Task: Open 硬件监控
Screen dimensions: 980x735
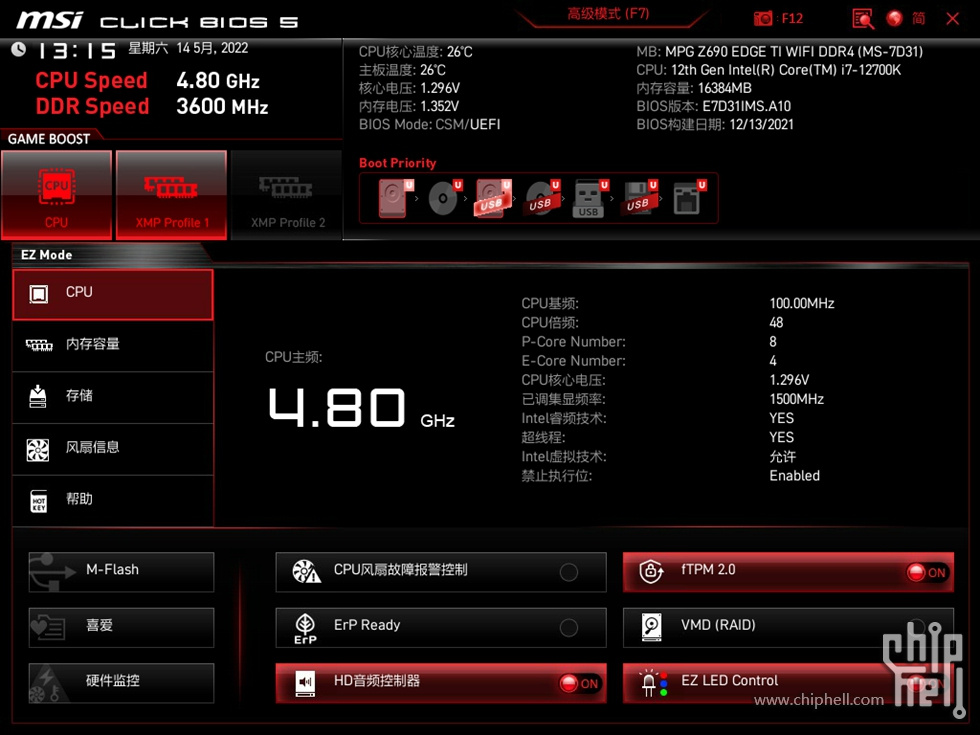Action: point(121,682)
